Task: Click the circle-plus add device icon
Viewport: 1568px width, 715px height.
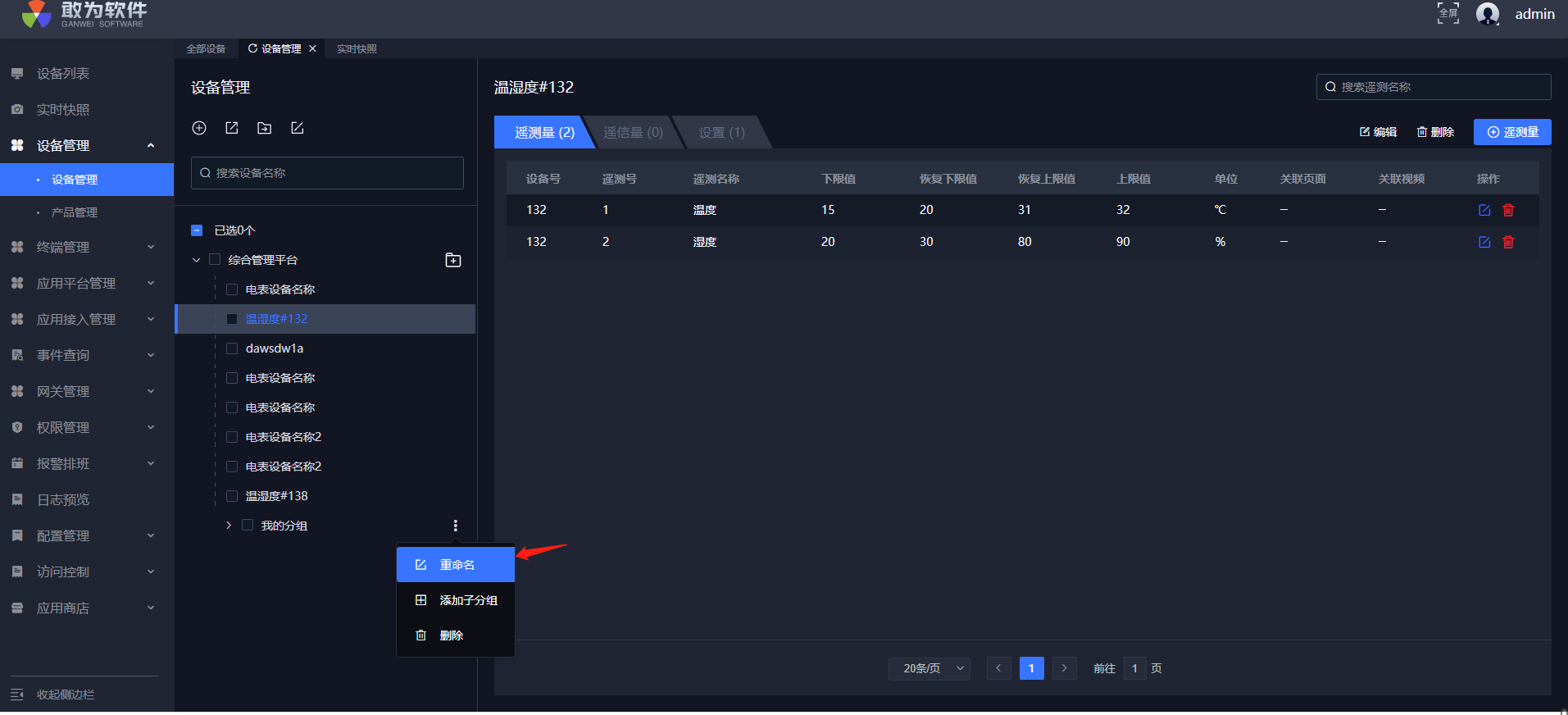Action: point(199,128)
